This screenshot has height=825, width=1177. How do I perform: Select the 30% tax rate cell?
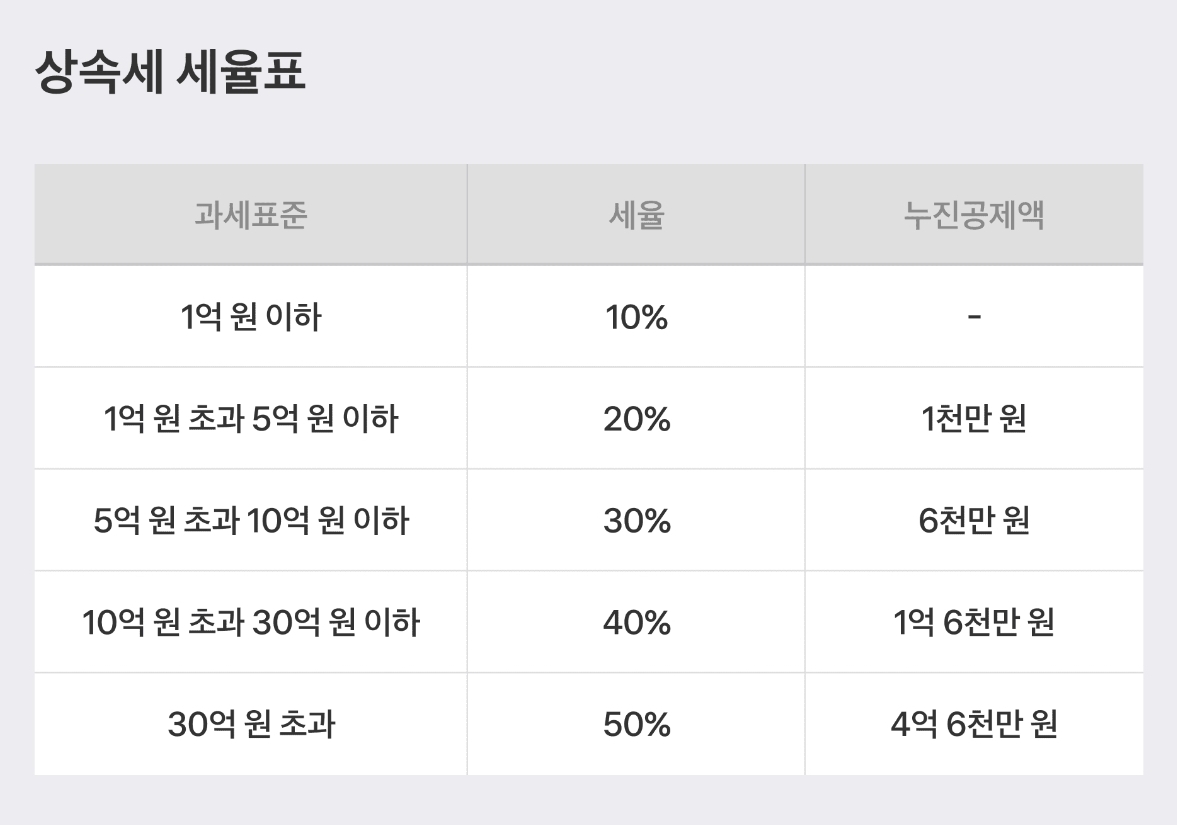point(636,522)
